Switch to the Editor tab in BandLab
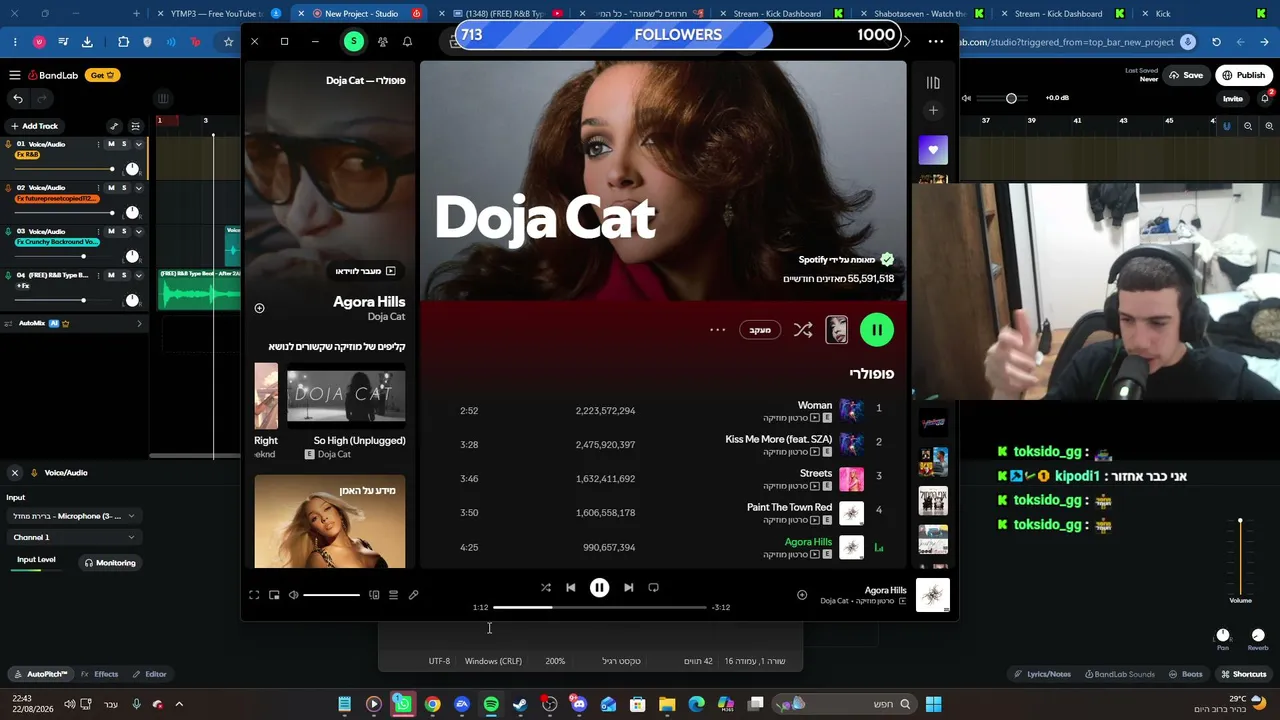 point(150,674)
